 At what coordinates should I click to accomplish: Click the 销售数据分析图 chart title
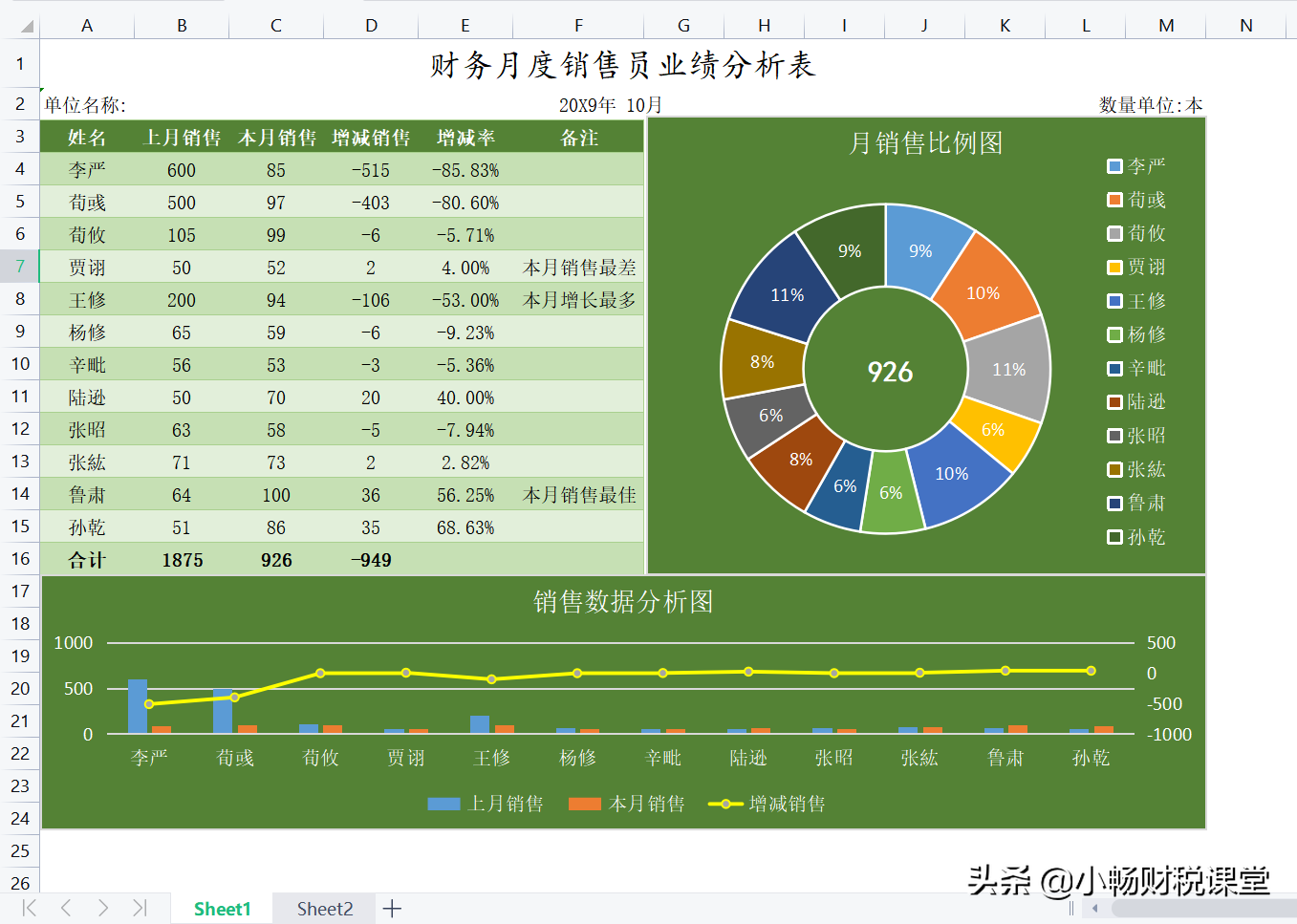coord(622,601)
